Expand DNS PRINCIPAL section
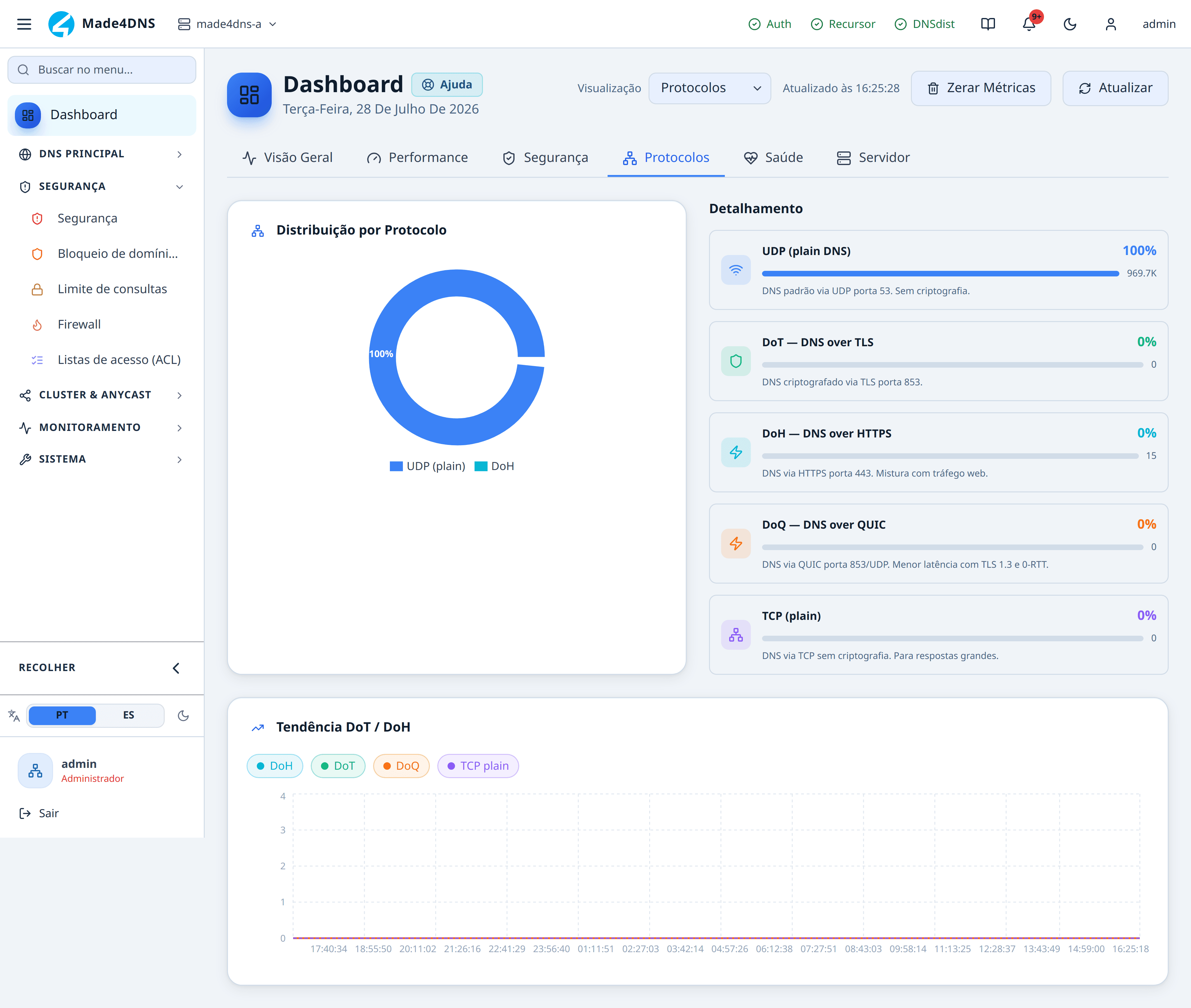Image resolution: width=1191 pixels, height=1008 pixels. [102, 154]
